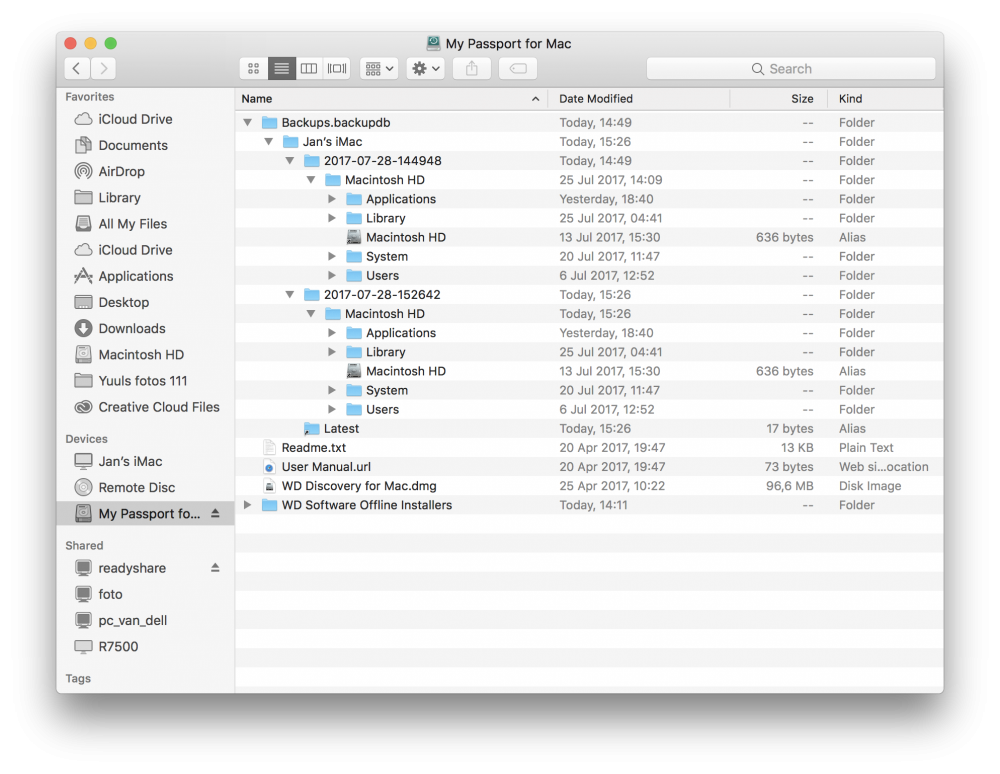The image size is (1000, 774).
Task: Sort by Size column header
Action: pos(779,99)
